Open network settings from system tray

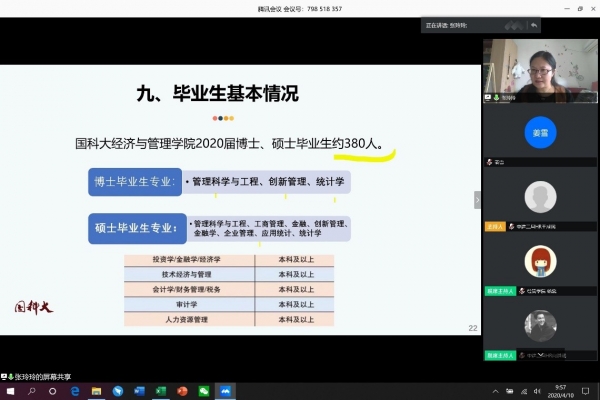524,391
